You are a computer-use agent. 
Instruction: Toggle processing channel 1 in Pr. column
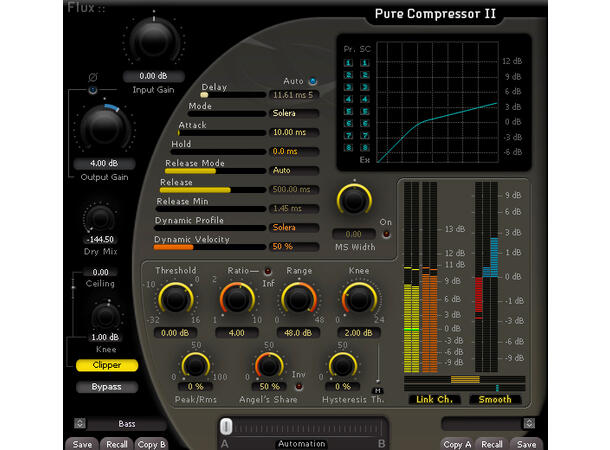(x=349, y=63)
